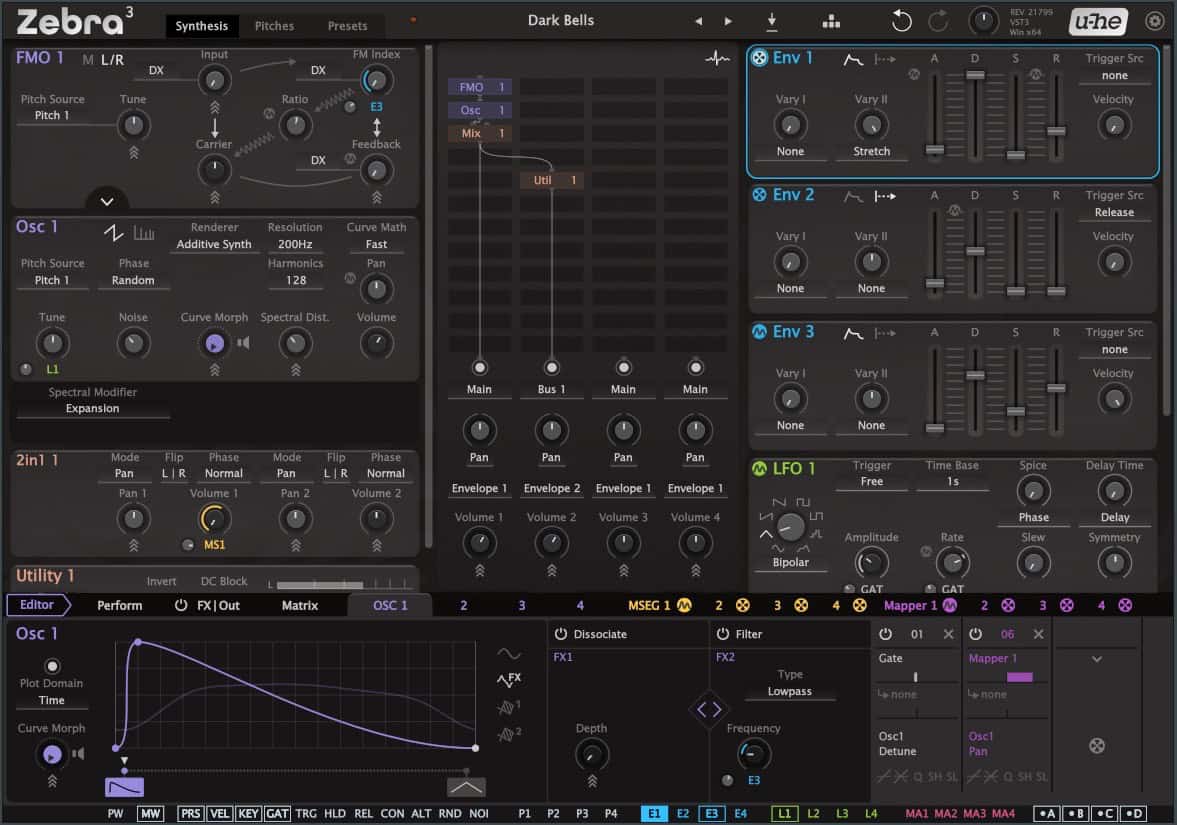Click the L1 modulation source button
The image size is (1177, 825).
click(784, 813)
